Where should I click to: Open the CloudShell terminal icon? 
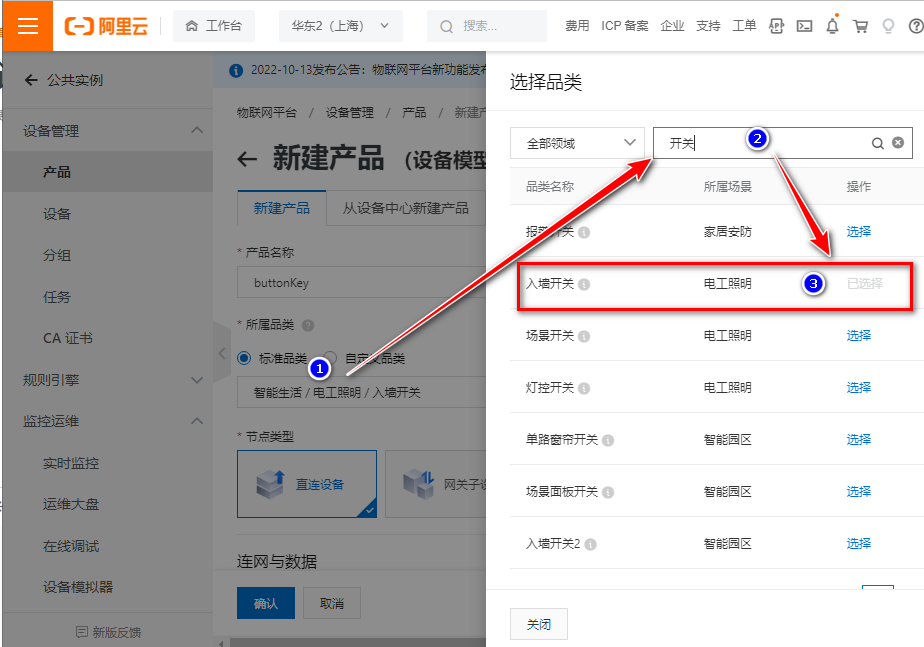pos(804,26)
